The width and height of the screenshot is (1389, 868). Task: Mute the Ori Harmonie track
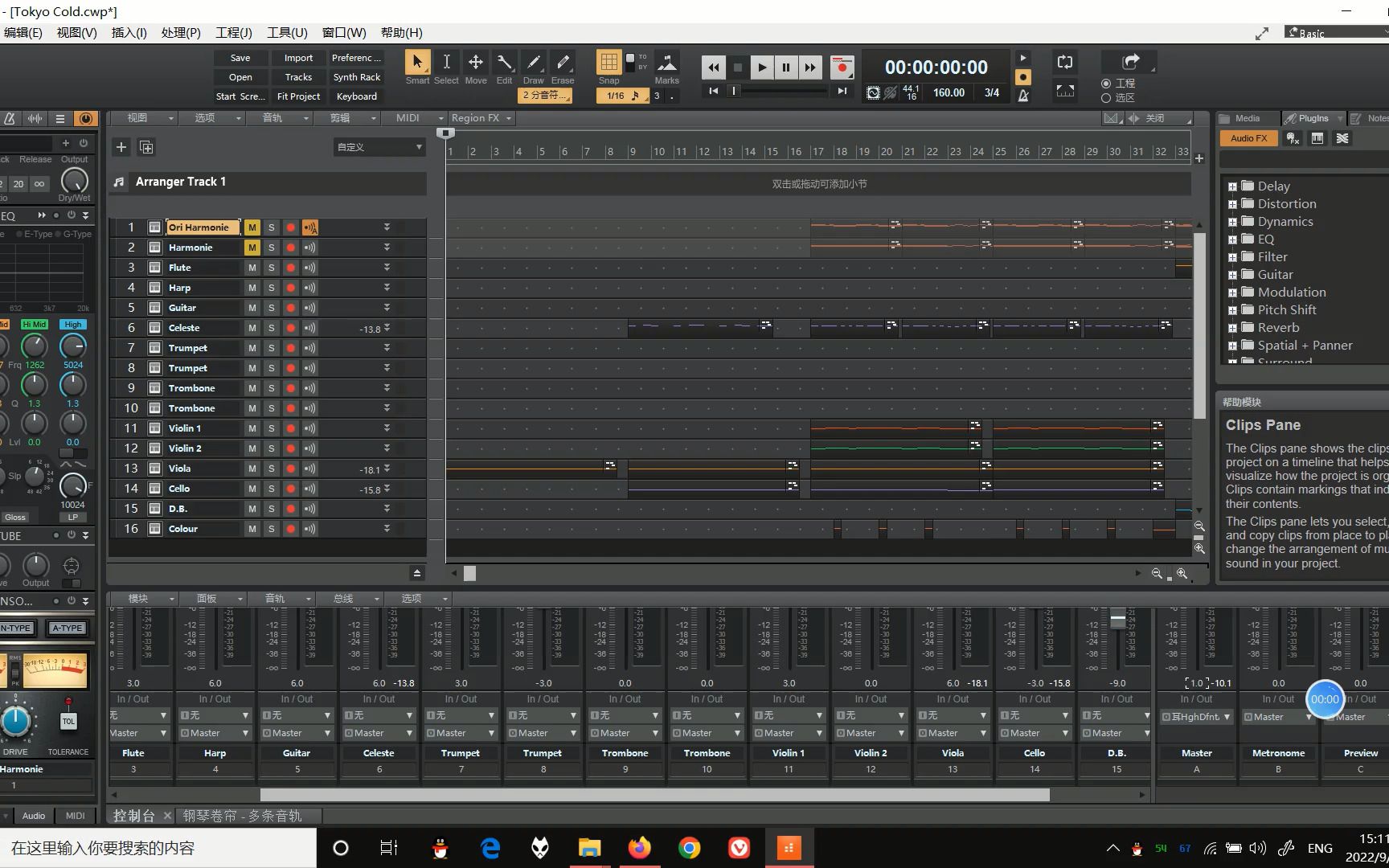[252, 227]
